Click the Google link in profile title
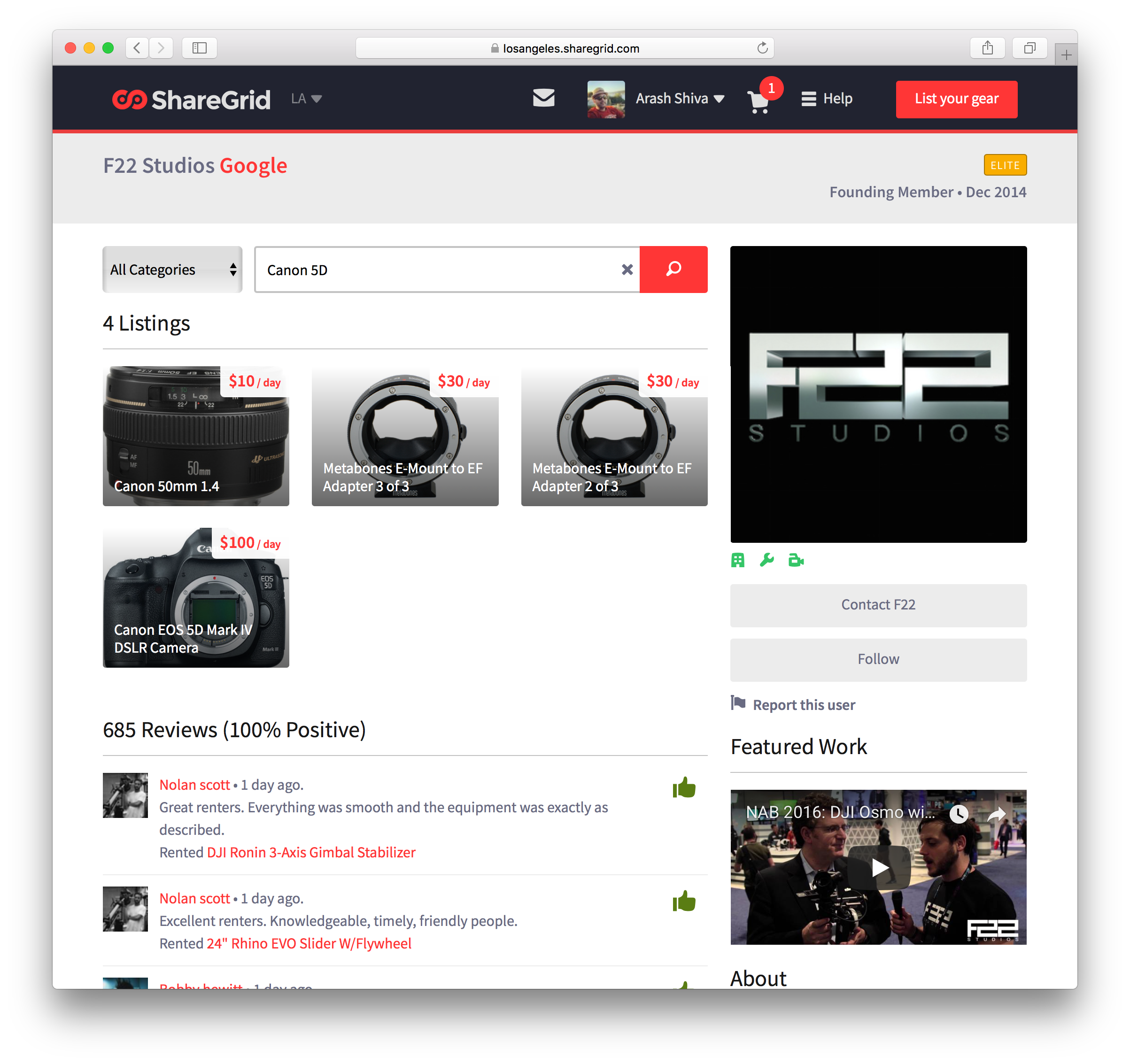1130x1064 pixels. (x=253, y=165)
